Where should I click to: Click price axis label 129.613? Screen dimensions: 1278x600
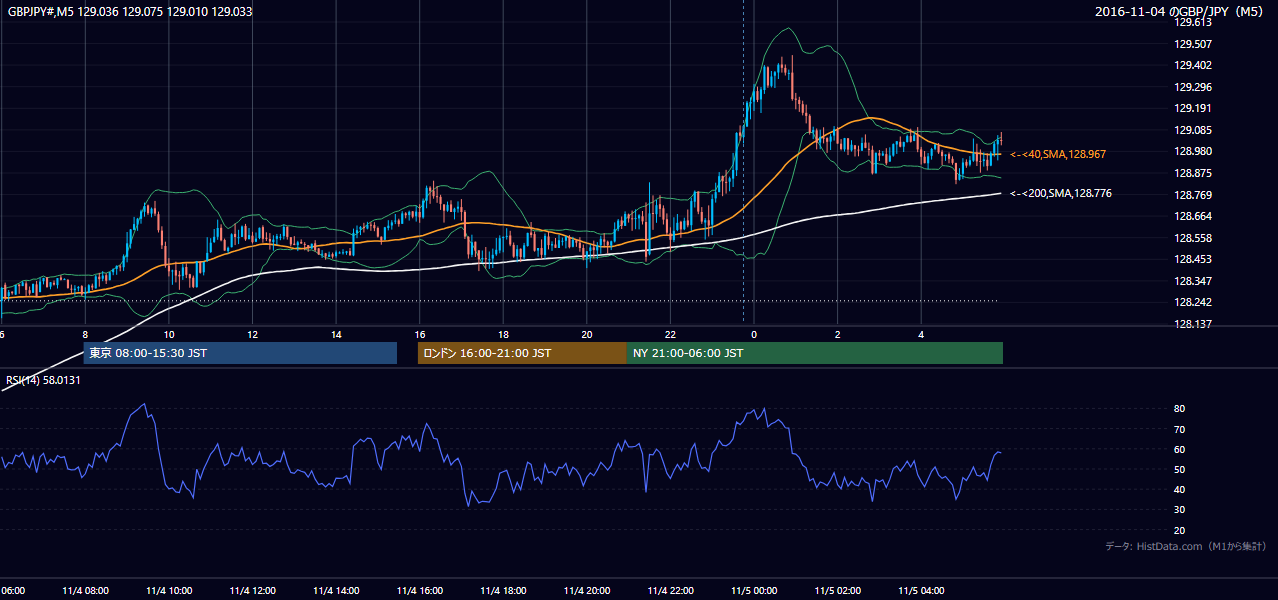pyautogui.click(x=1193, y=22)
